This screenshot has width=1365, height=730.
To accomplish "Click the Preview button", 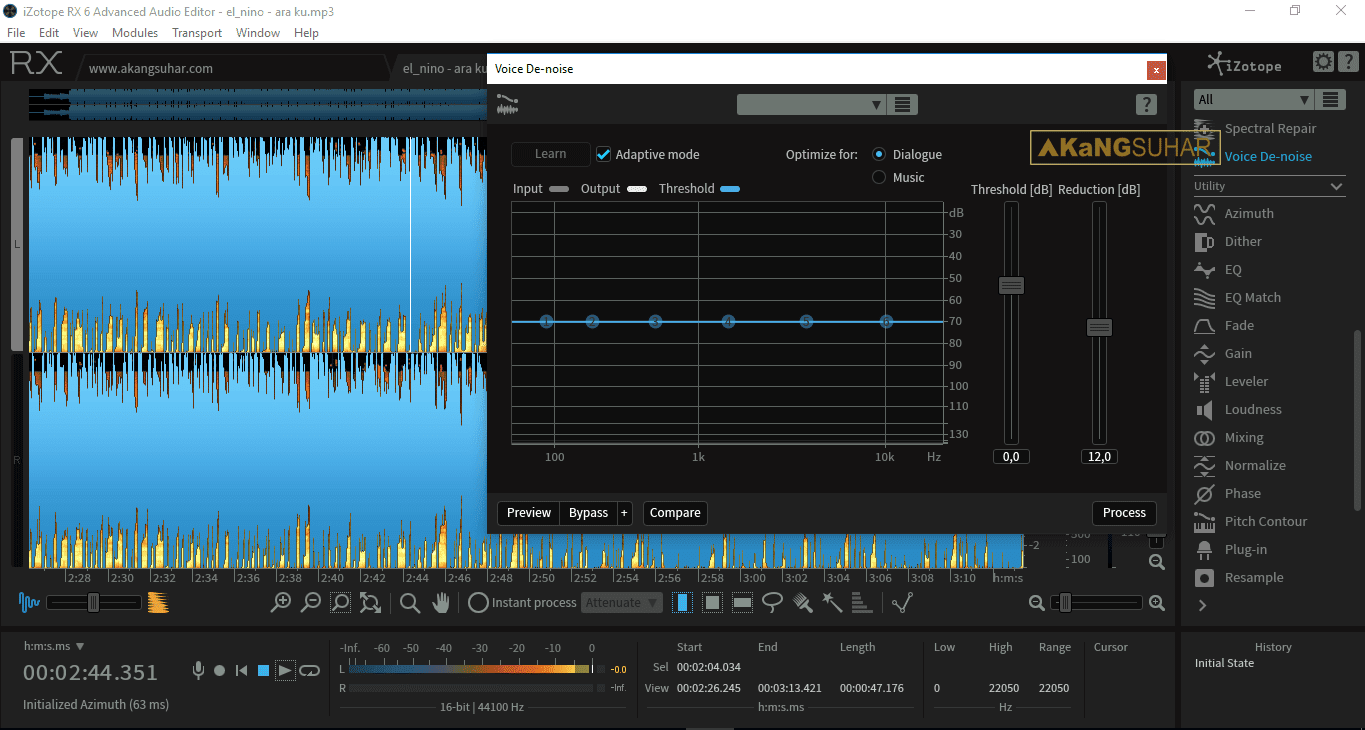I will [529, 513].
